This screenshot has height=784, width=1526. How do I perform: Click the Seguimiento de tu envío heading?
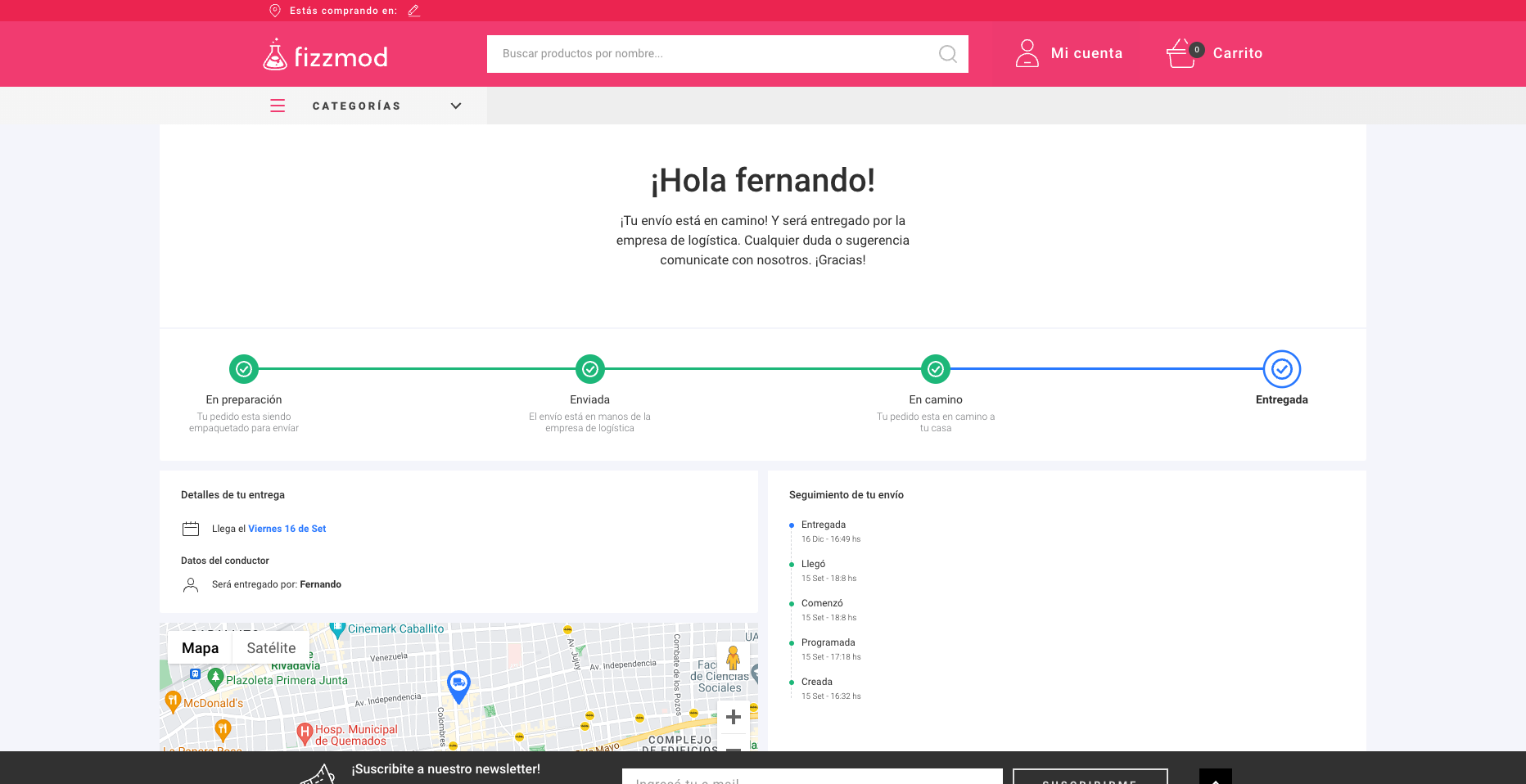[847, 495]
